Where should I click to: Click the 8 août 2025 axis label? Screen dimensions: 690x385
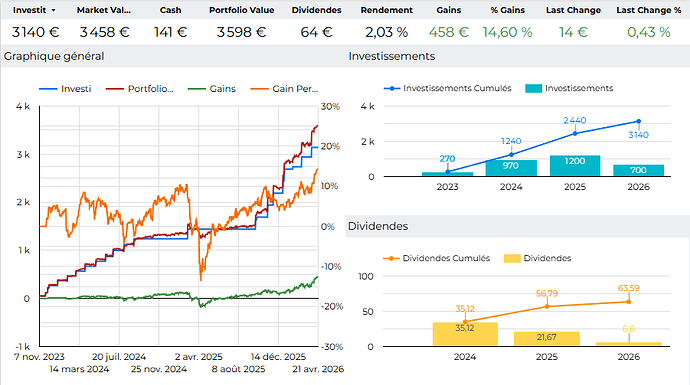coord(239,369)
